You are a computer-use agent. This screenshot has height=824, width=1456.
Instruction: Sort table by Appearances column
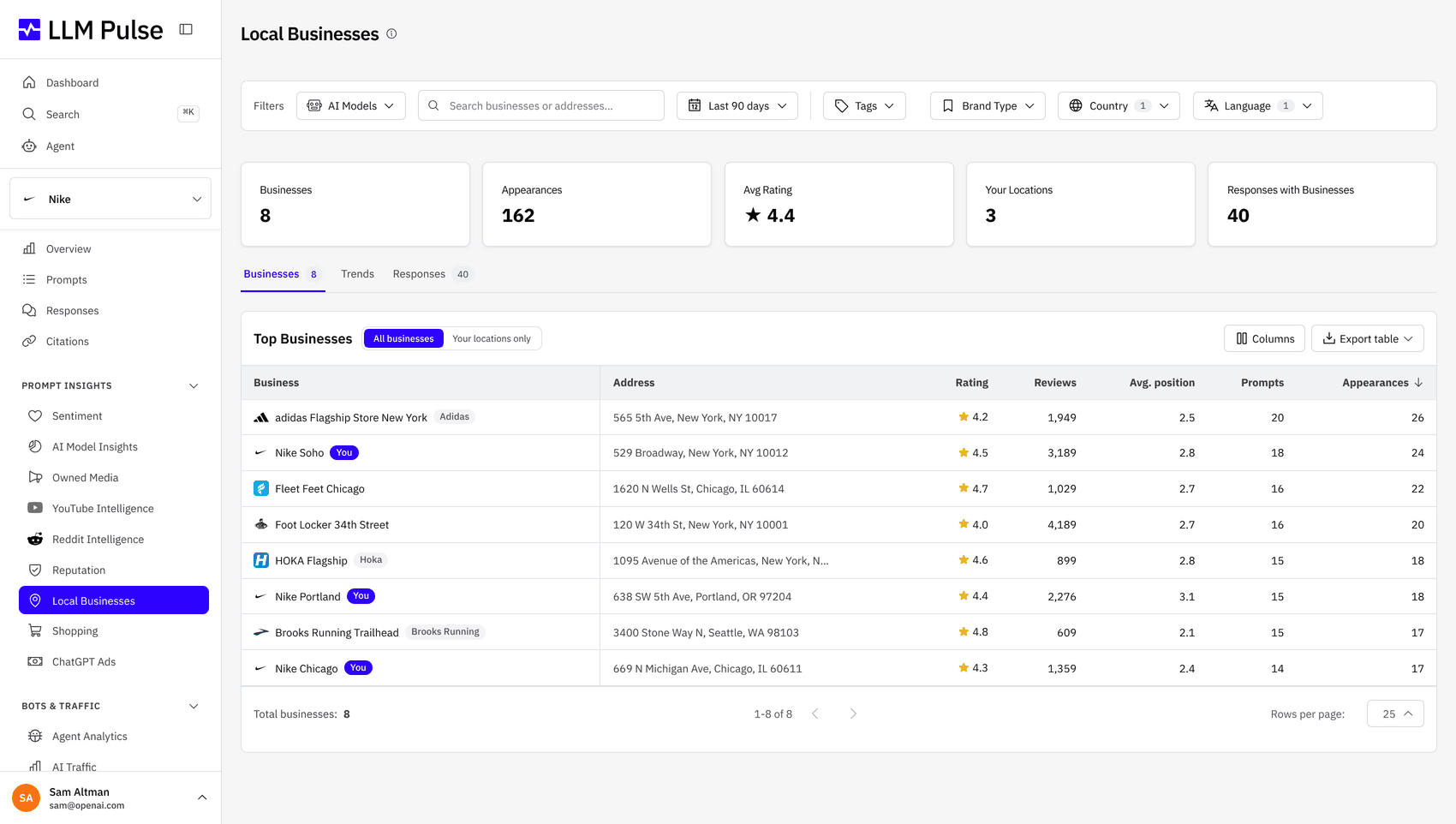click(x=1381, y=383)
